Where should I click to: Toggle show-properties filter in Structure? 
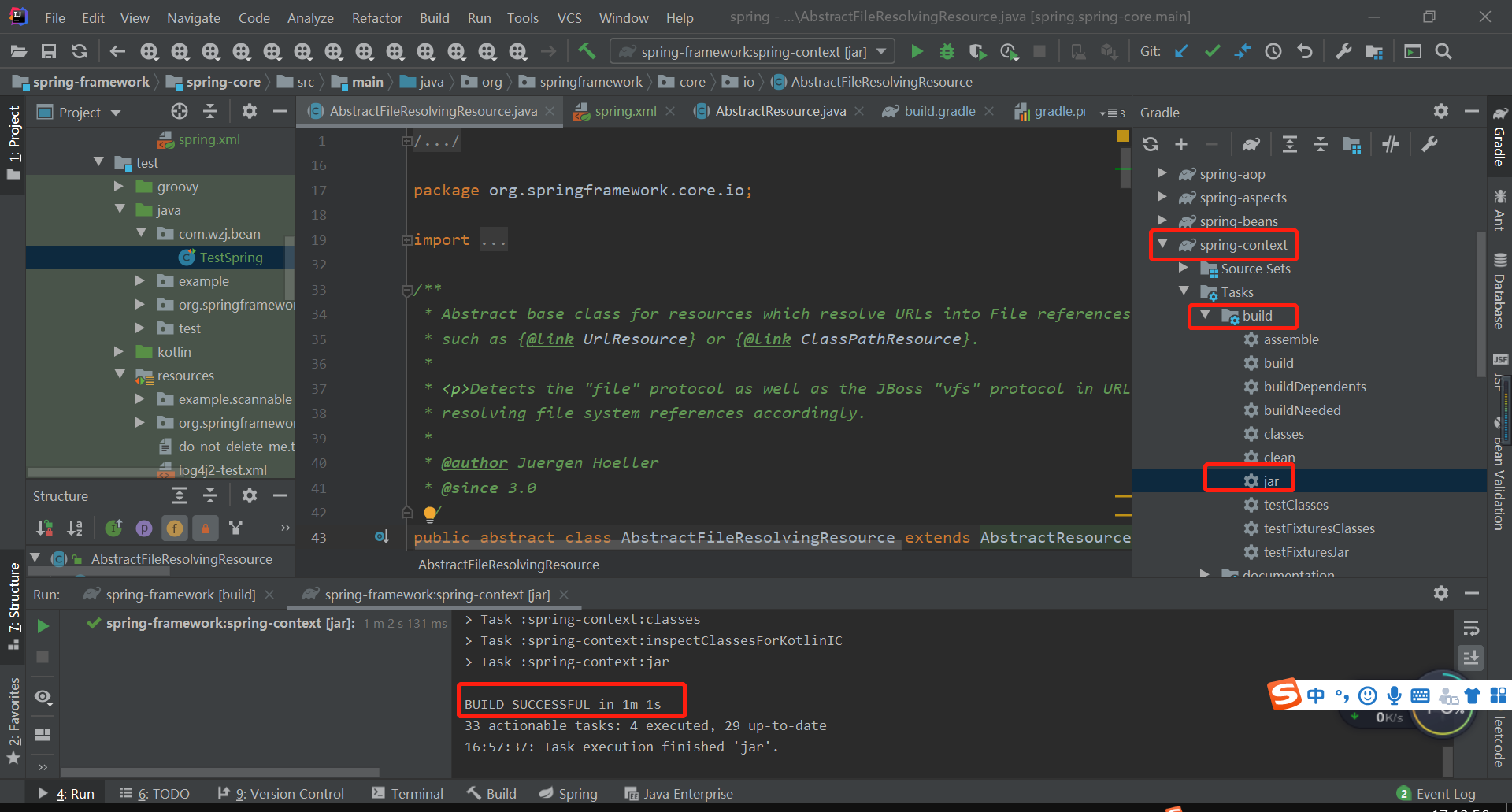144,528
